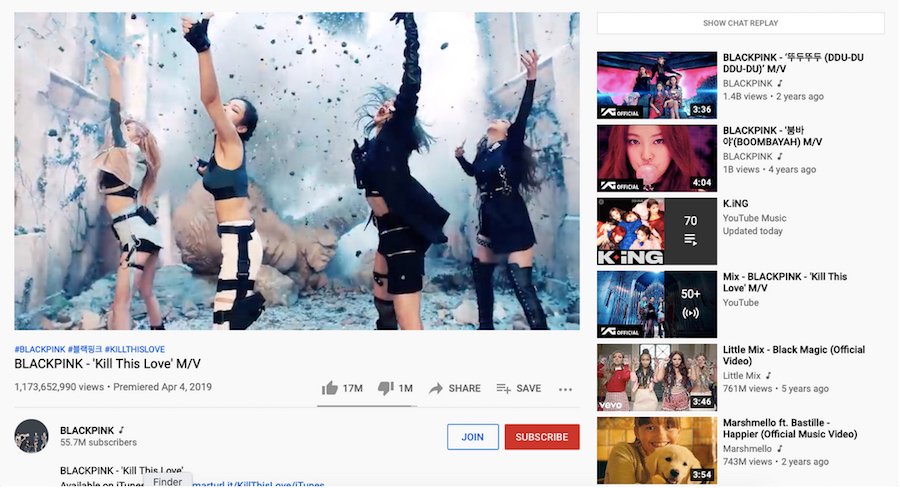Click the K.iNG playlist title
900x488 pixels.
coord(735,203)
